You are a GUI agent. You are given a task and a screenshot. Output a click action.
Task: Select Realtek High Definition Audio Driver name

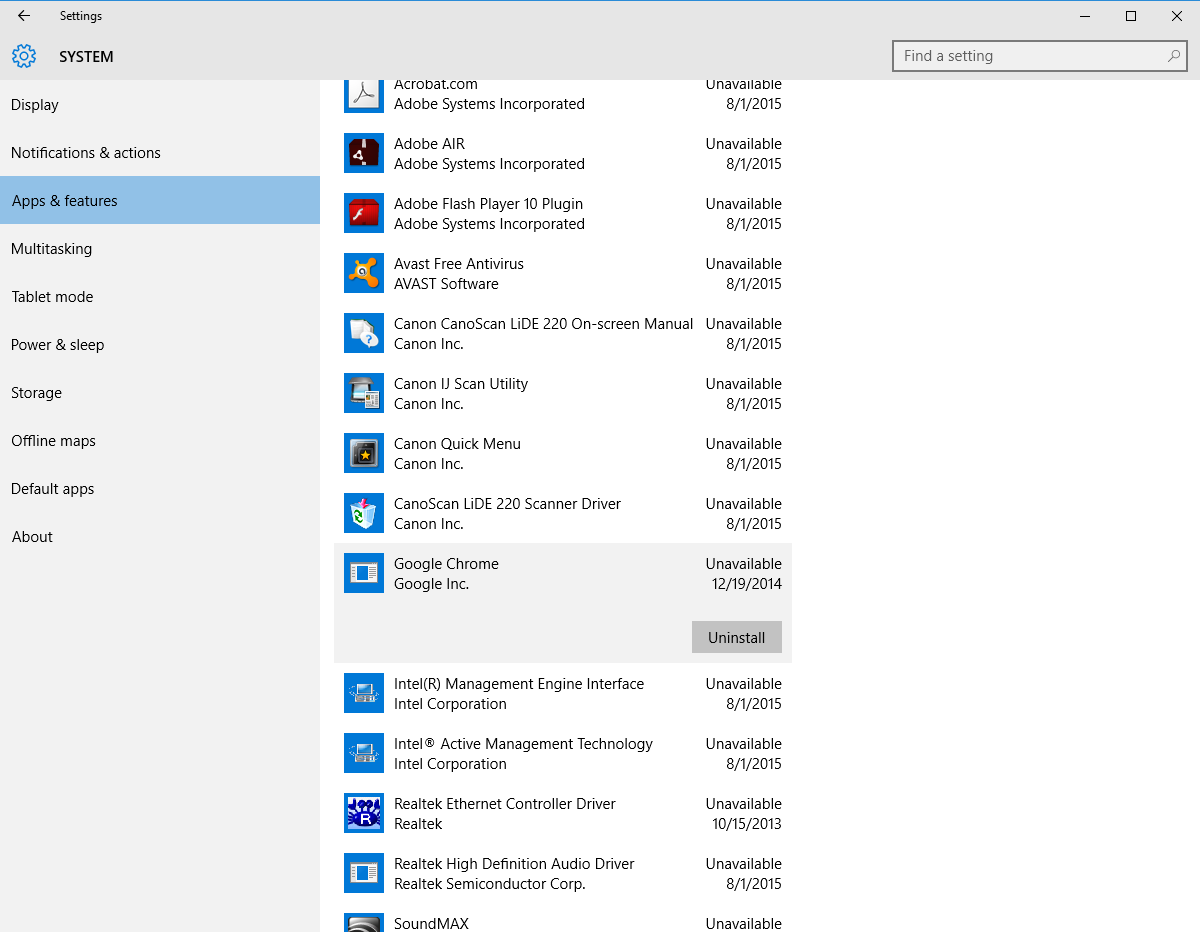514,864
